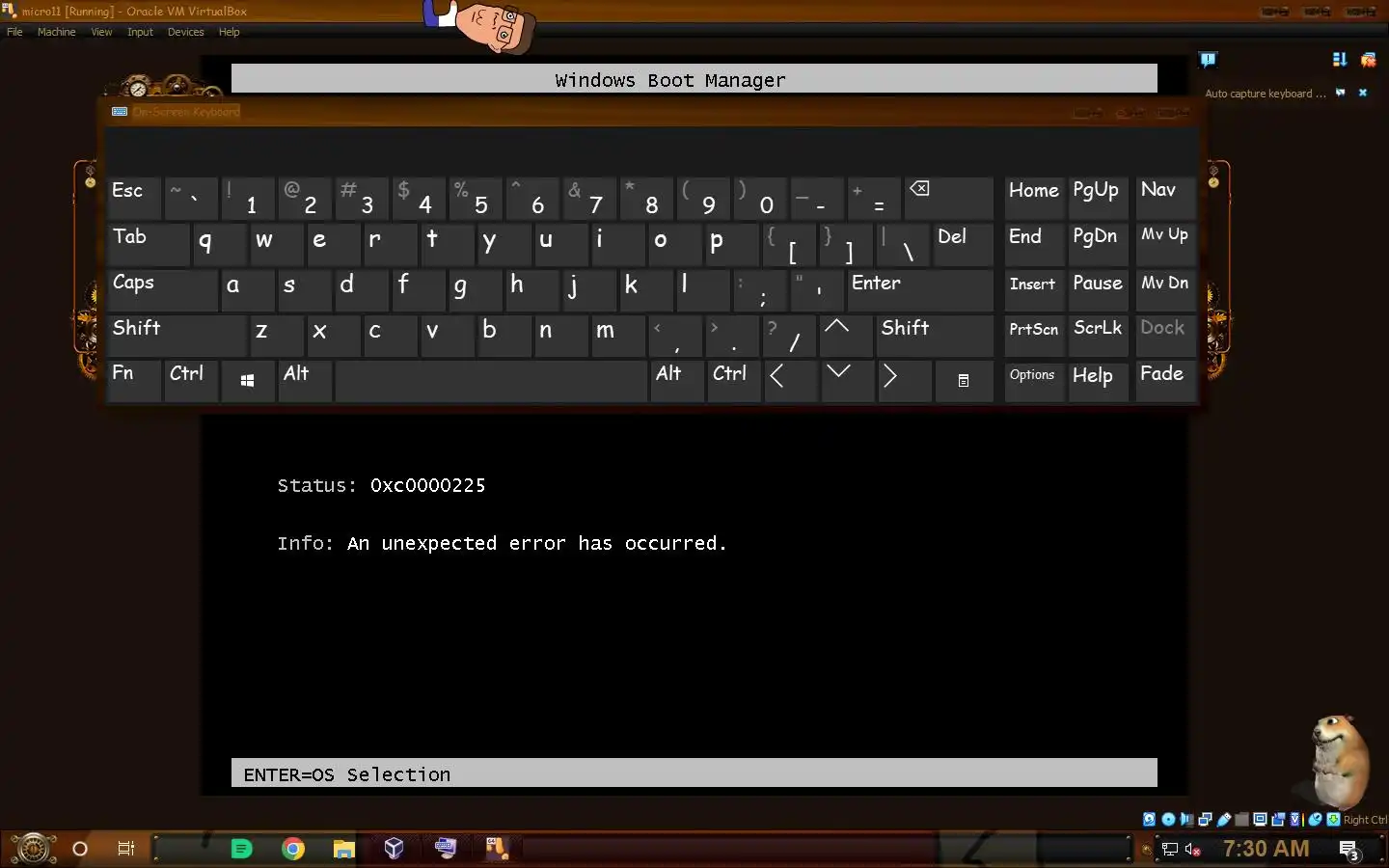The image size is (1389, 868).
Task: Toggle the right Ctrl key
Action: [x=733, y=380]
